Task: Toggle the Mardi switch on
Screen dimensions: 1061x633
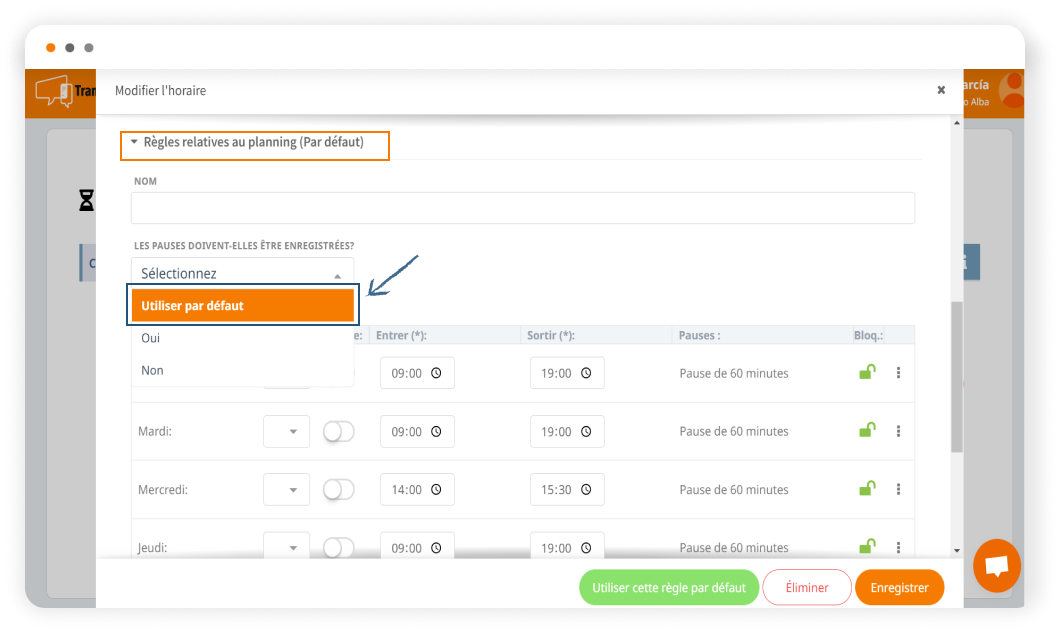Action: [x=338, y=431]
